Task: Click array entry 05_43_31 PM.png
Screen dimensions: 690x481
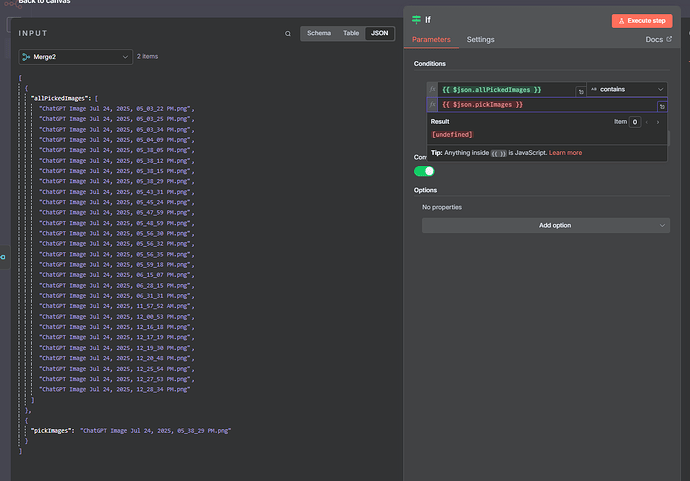Action: (x=115, y=192)
